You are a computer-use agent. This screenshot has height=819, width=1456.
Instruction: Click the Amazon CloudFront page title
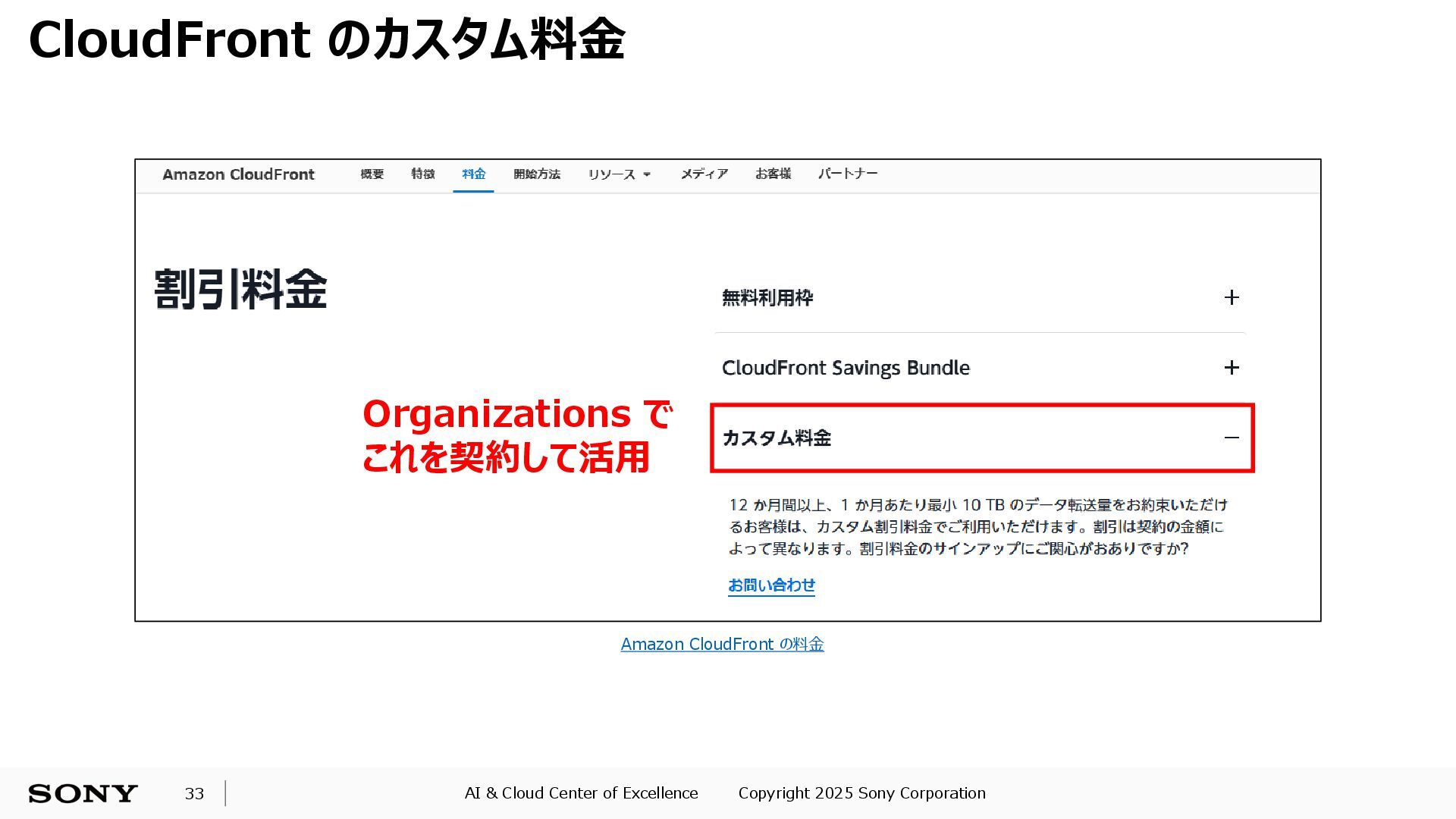click(x=238, y=174)
